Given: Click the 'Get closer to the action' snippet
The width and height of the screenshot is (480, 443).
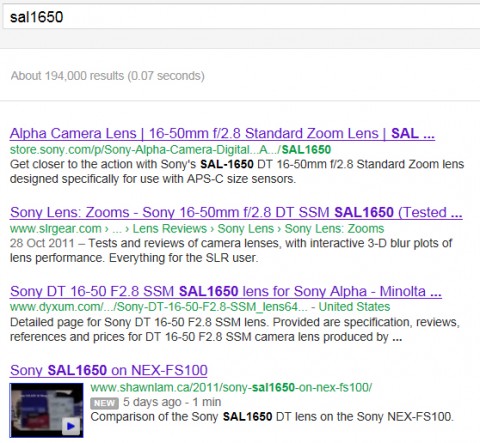Looking at the screenshot, I should [x=237, y=172].
